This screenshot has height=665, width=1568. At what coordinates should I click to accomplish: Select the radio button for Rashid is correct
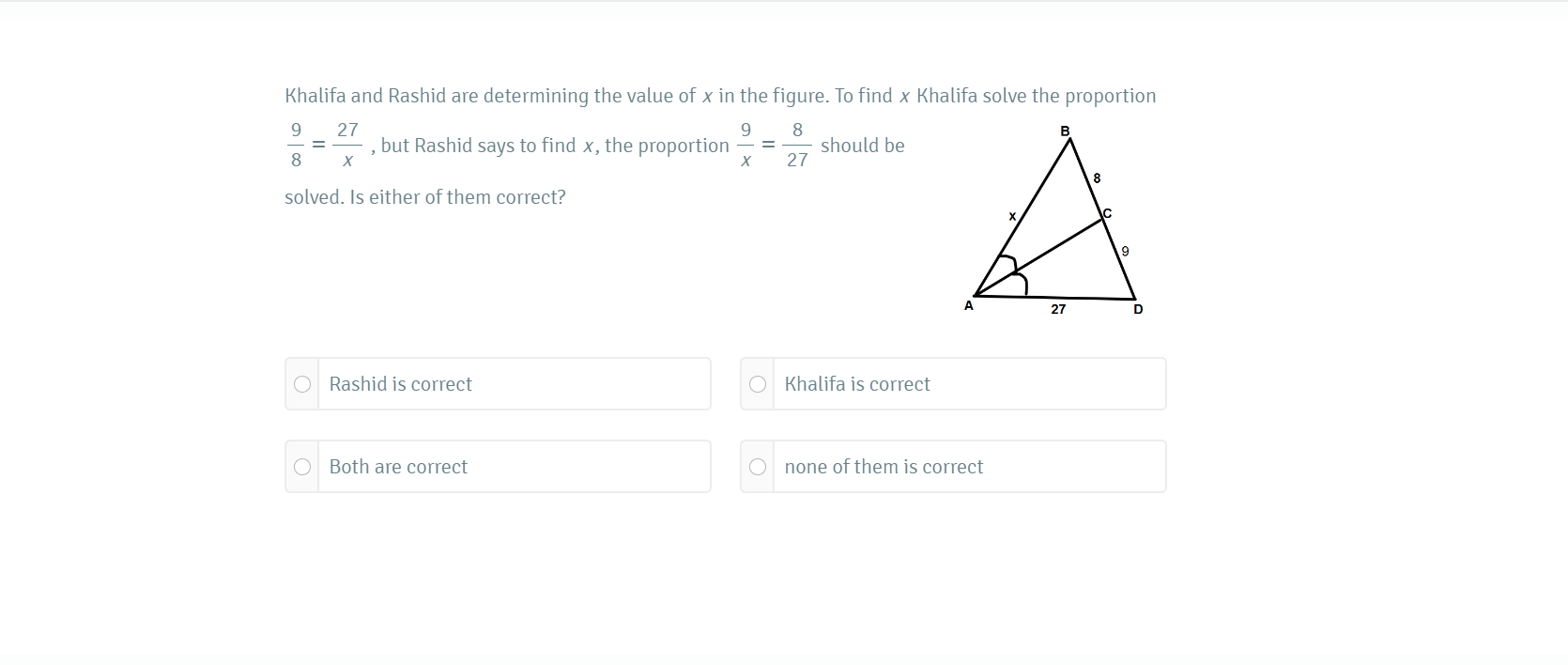tap(302, 383)
